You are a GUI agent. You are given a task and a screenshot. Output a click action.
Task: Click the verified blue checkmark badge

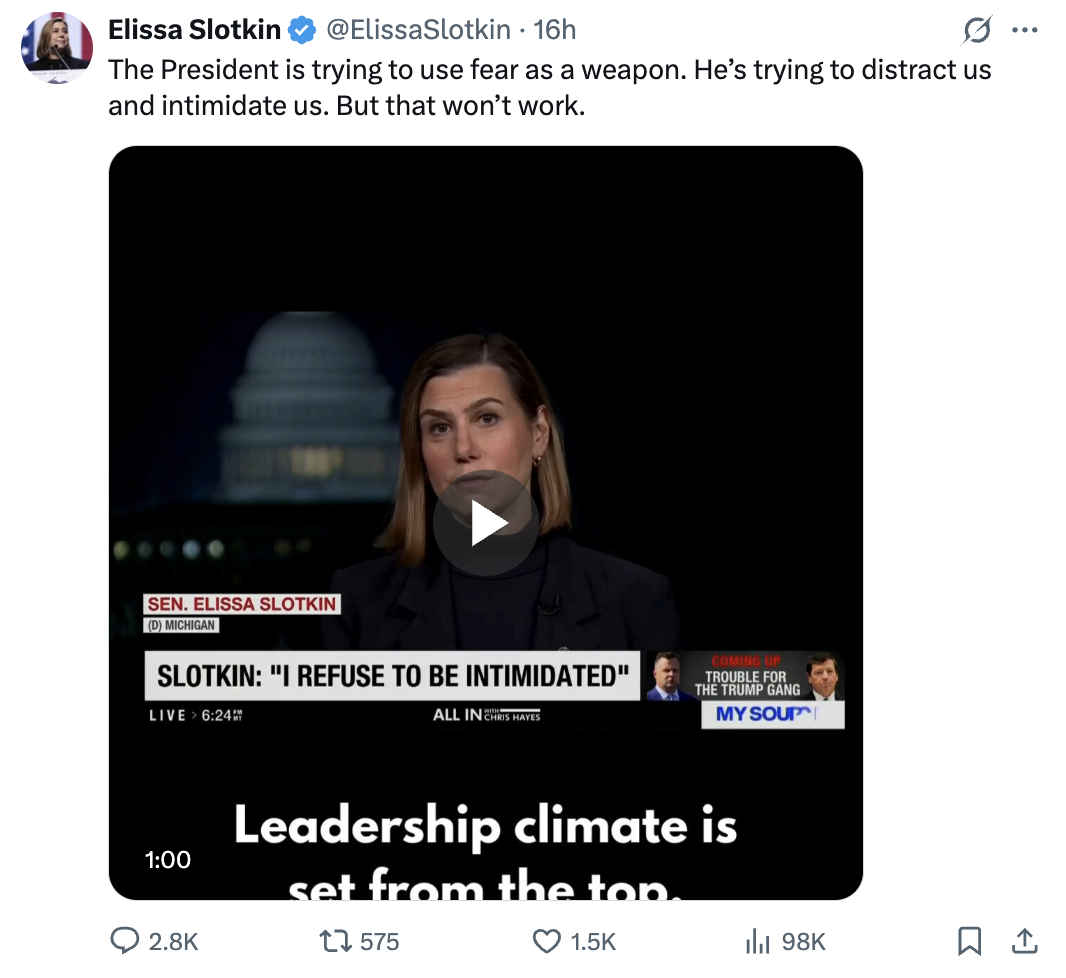[302, 30]
